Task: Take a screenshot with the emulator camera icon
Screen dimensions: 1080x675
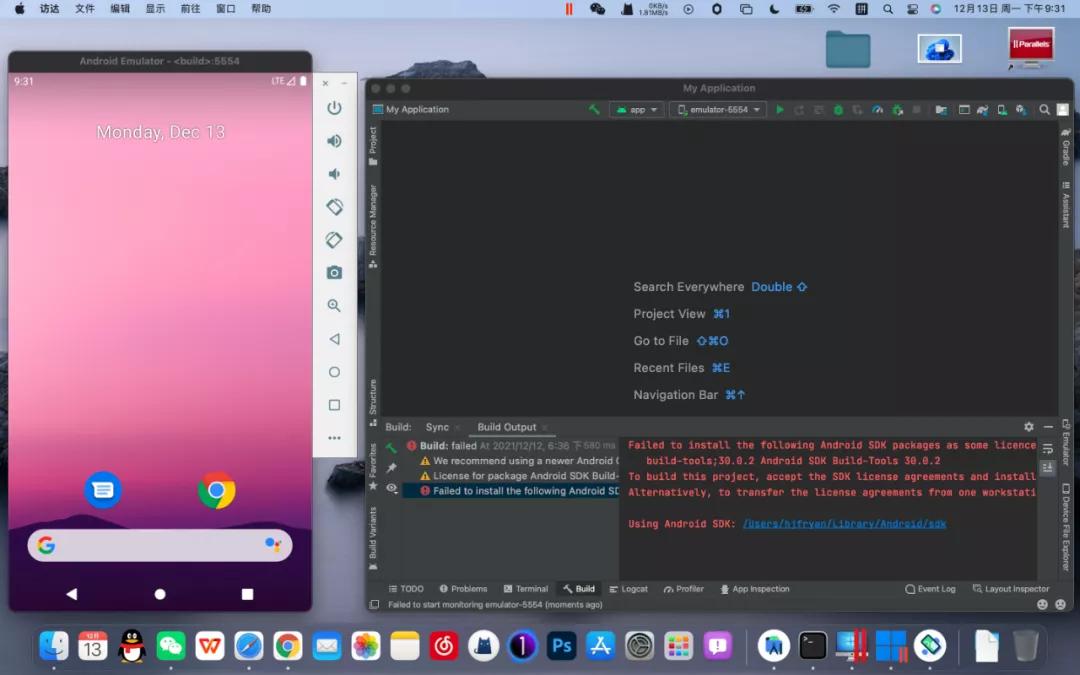Action: point(334,272)
